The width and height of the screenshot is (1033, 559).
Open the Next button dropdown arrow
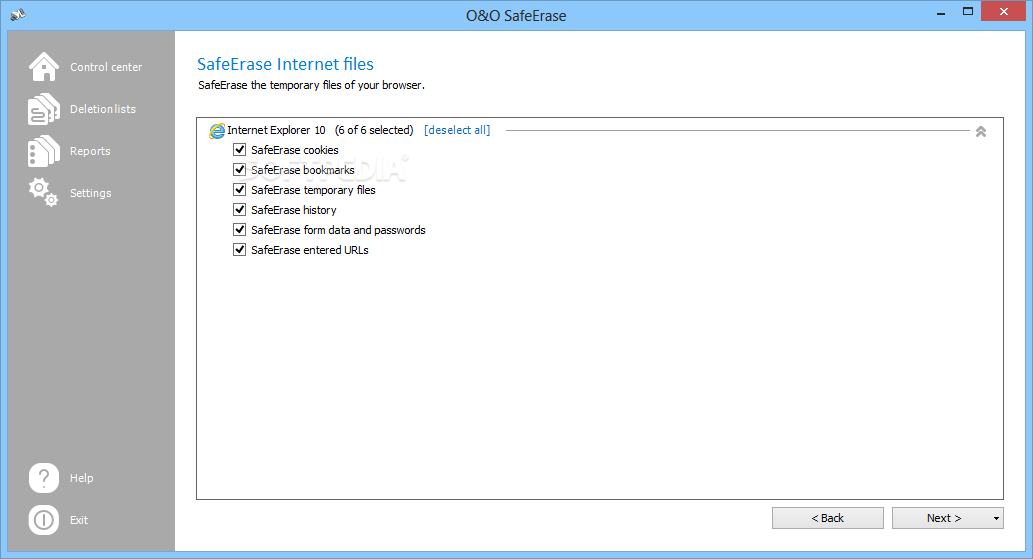coord(996,518)
